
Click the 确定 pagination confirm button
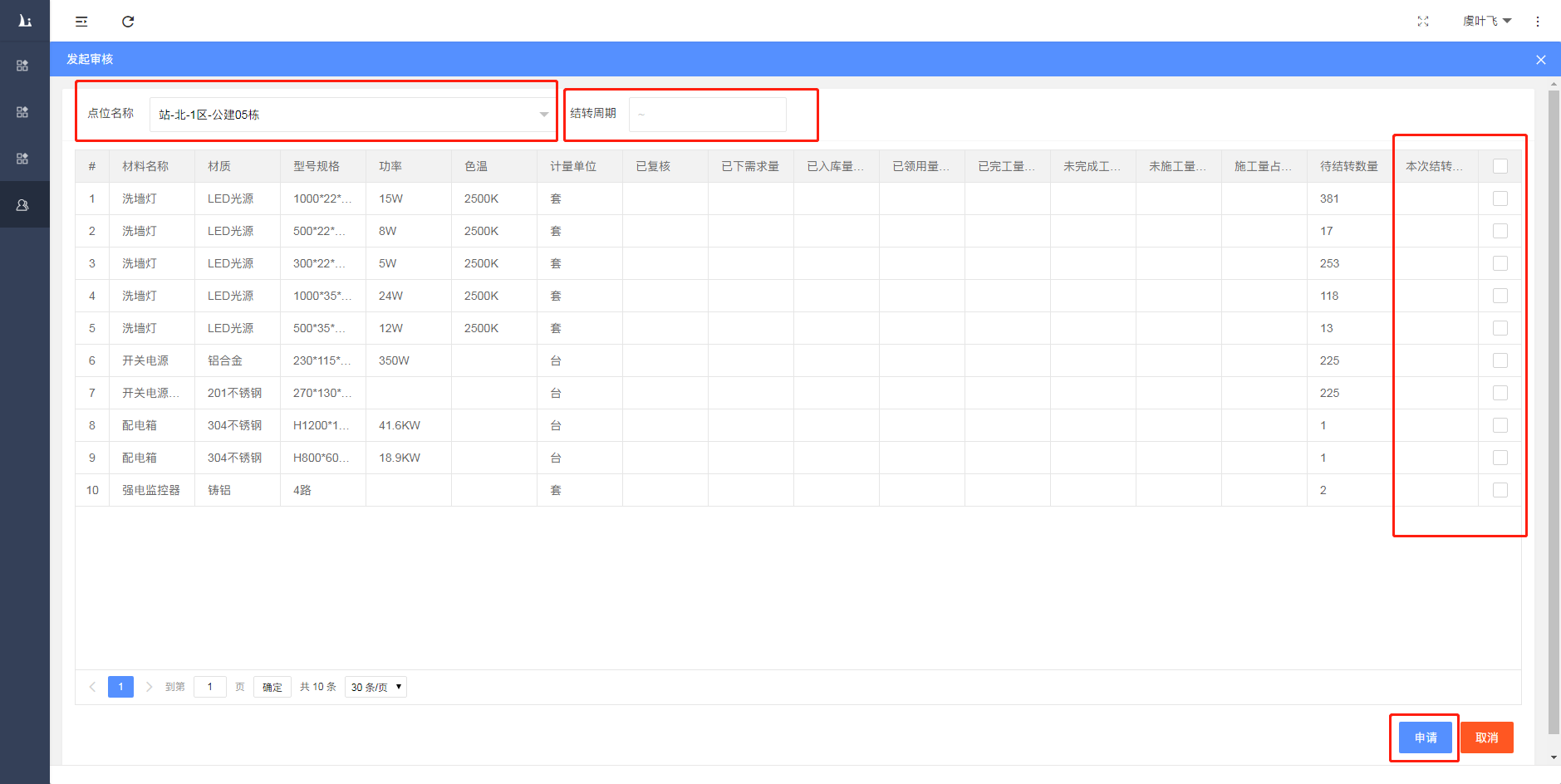click(272, 687)
